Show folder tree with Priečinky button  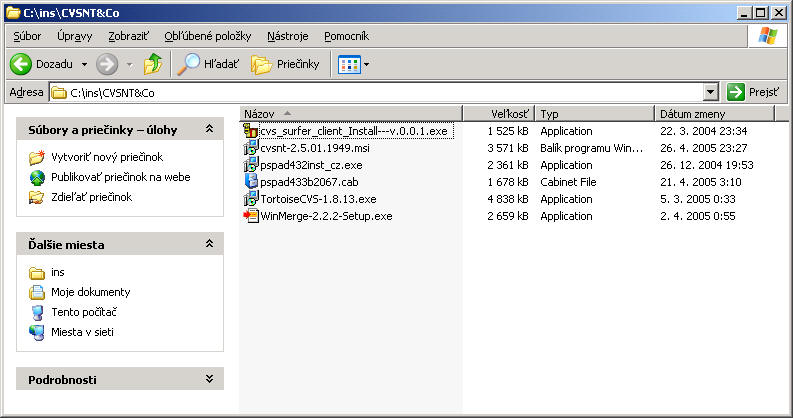click(261, 64)
